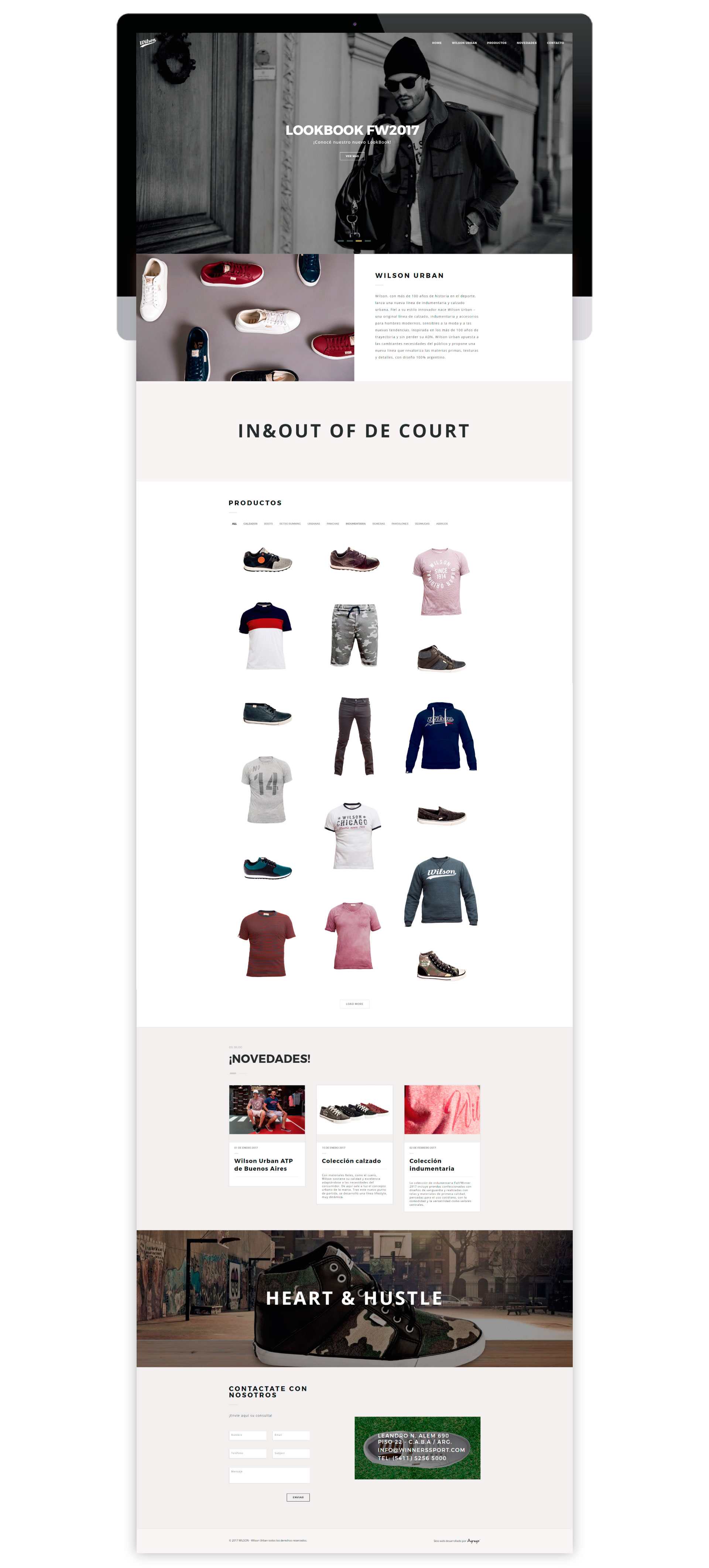View the Wilson Chicago white t-shirt

click(353, 835)
